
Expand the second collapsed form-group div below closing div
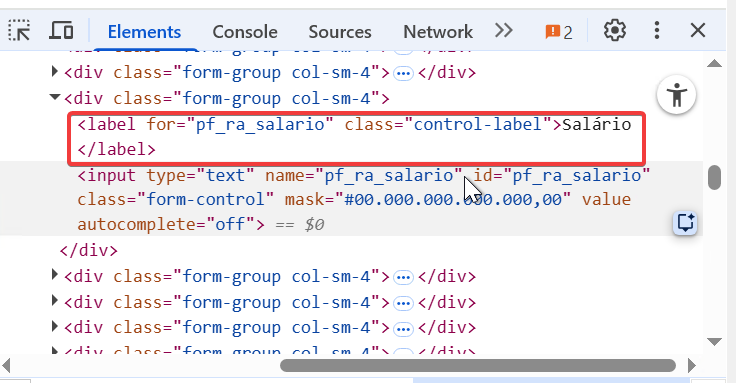pyautogui.click(x=54, y=300)
